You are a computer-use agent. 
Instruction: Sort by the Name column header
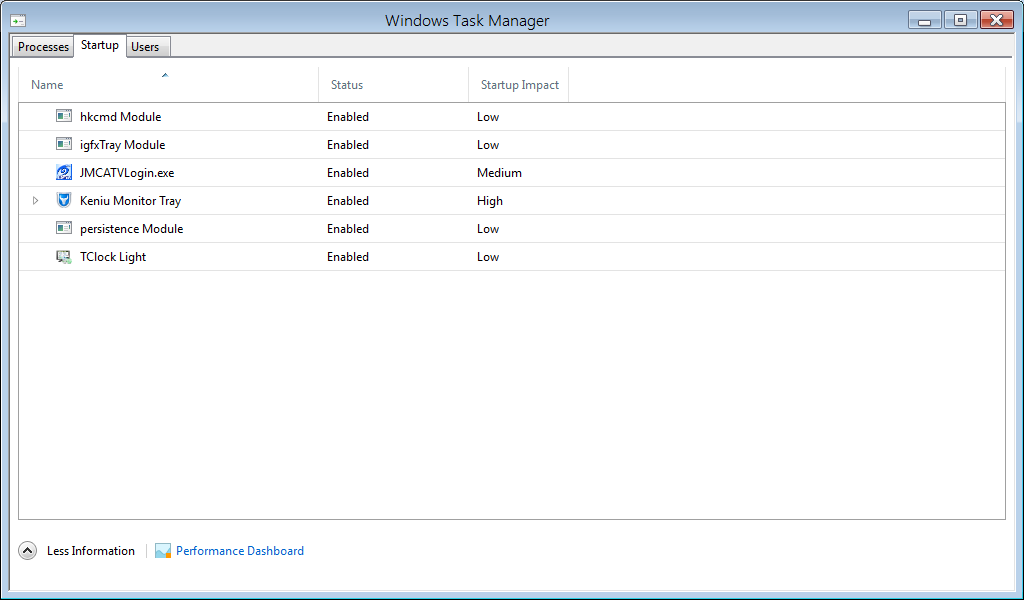(168, 85)
